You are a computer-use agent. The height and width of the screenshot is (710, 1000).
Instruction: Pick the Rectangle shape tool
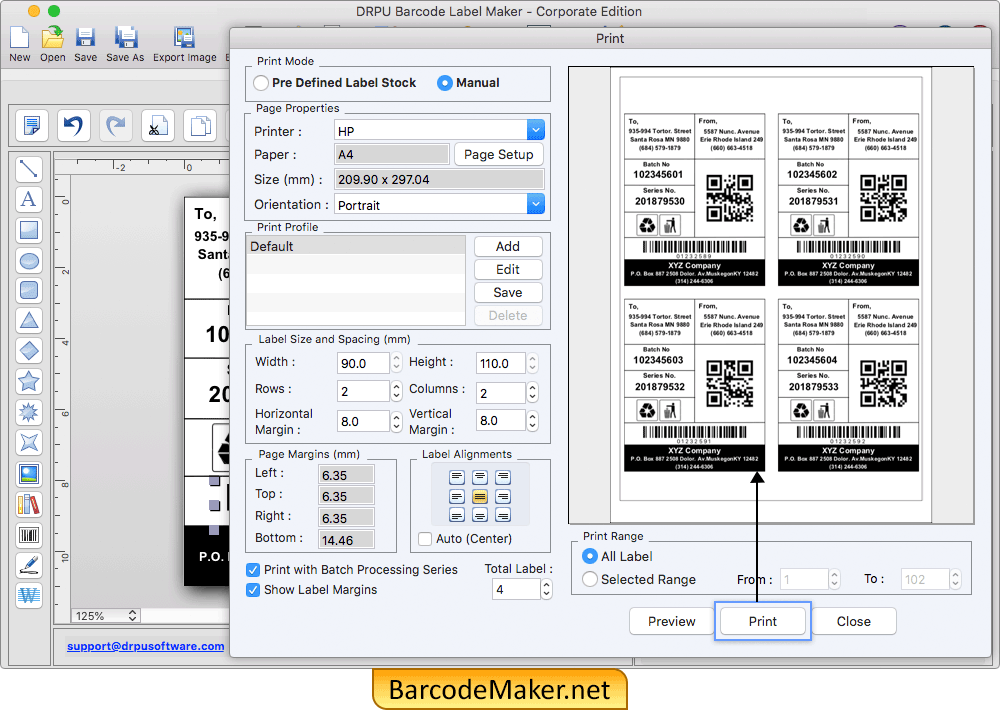pyautogui.click(x=29, y=230)
